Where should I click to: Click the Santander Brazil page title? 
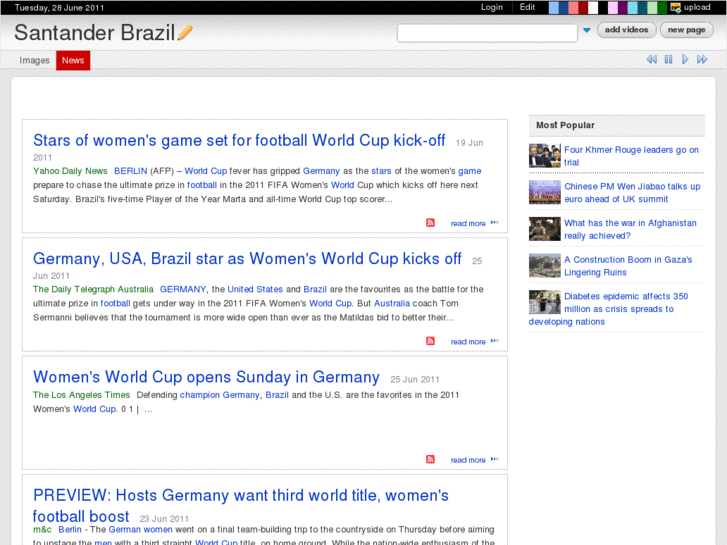[x=95, y=32]
